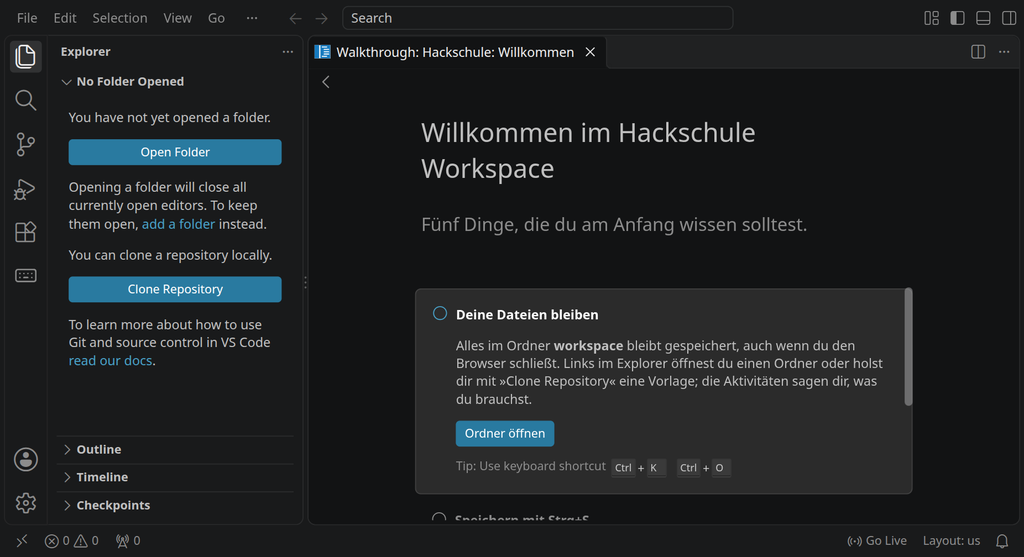The width and height of the screenshot is (1024, 557).
Task: Split the editor to the right
Action: coord(978,52)
